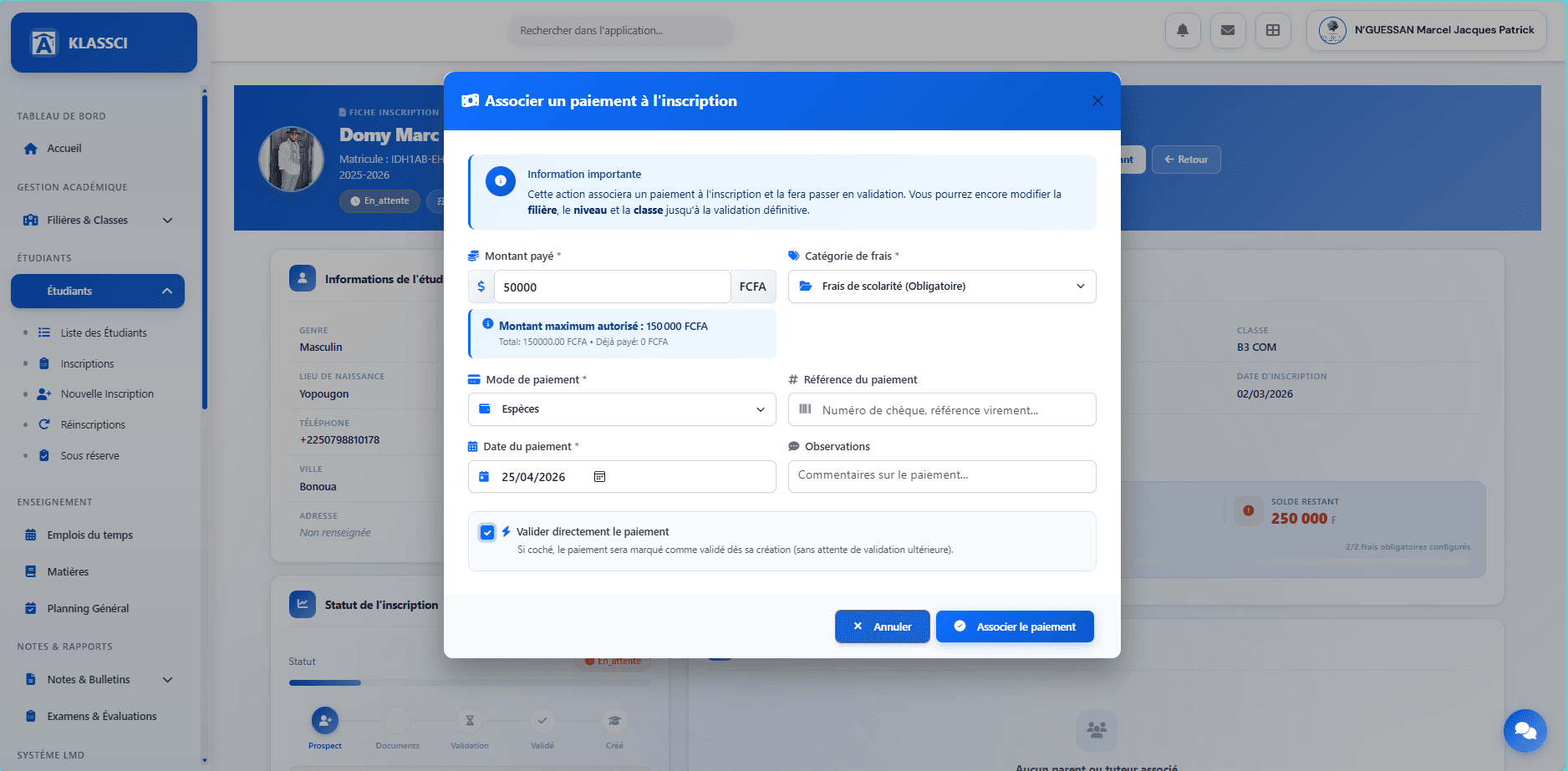This screenshot has height=771, width=1568.
Task: Click the 250 000 solde restant value
Action: tap(1299, 519)
